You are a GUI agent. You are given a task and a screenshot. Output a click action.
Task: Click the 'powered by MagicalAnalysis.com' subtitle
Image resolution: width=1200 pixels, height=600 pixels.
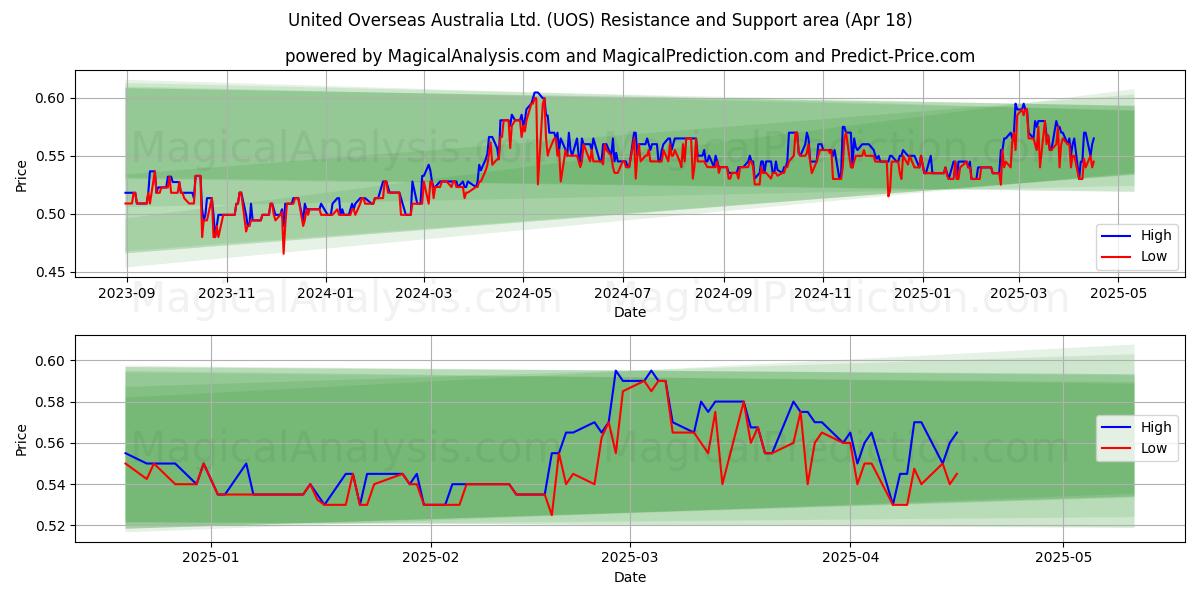pyautogui.click(x=630, y=56)
